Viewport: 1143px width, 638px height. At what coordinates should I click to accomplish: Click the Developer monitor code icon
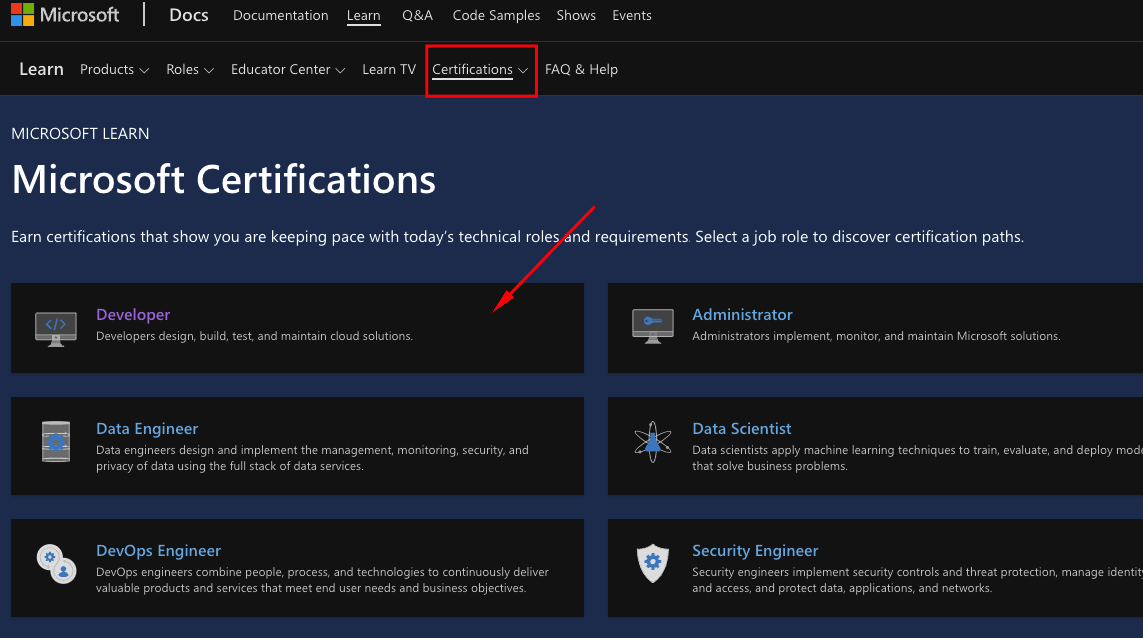(56, 329)
